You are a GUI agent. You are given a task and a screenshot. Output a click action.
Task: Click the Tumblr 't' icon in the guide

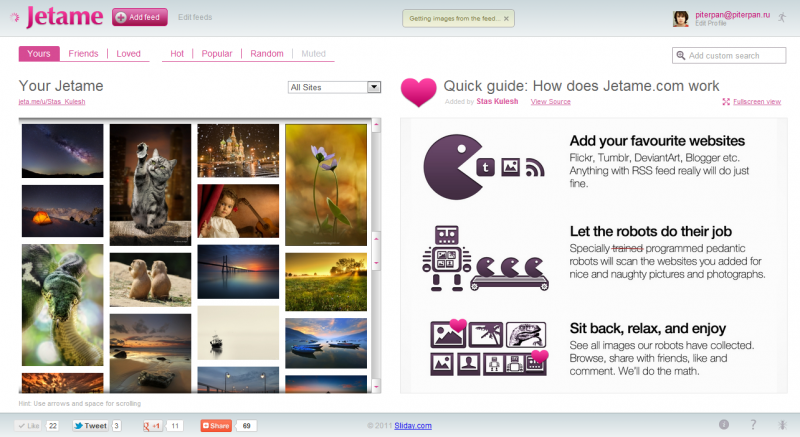click(x=486, y=167)
